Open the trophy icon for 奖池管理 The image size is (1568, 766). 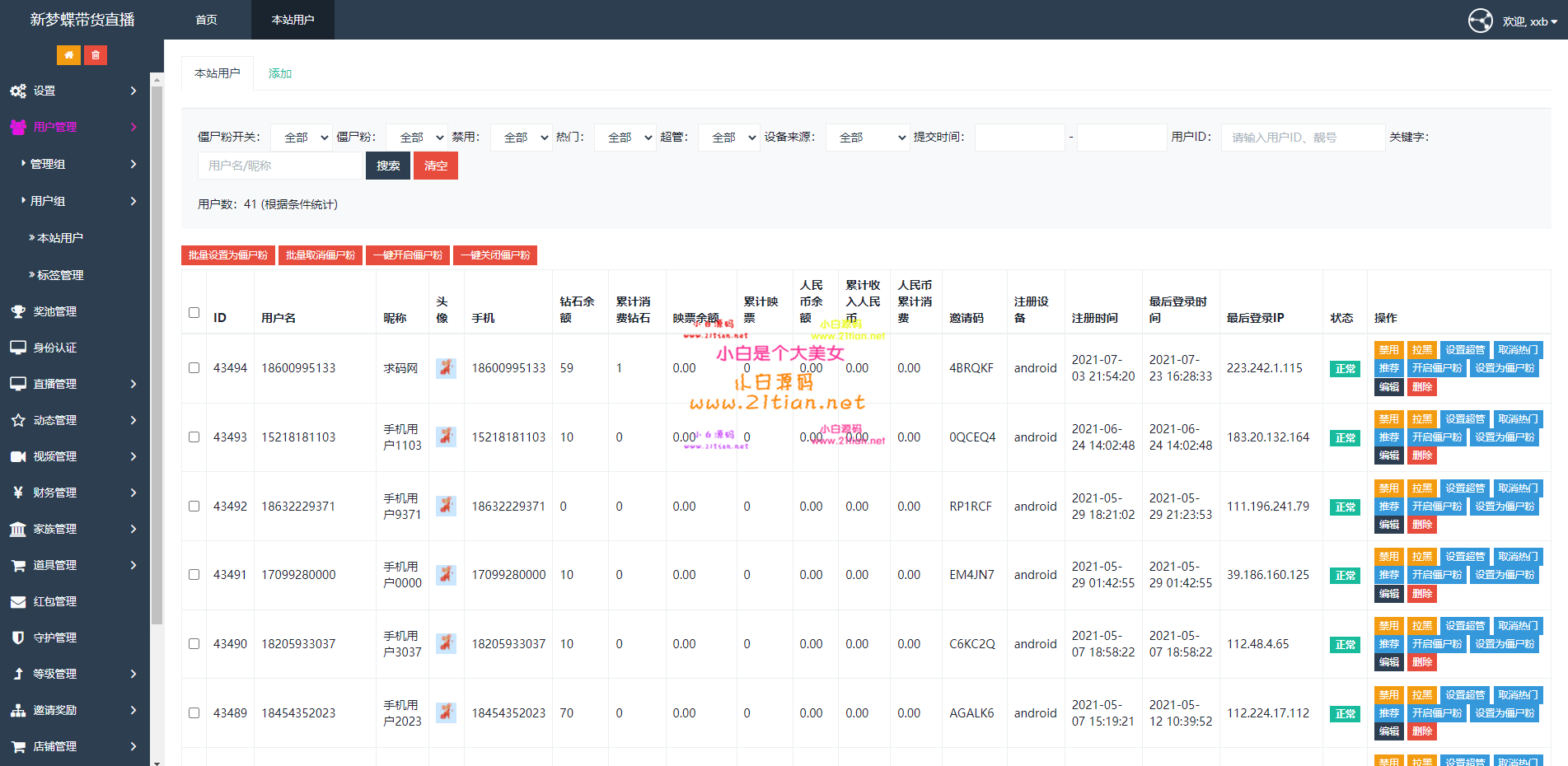[x=18, y=311]
